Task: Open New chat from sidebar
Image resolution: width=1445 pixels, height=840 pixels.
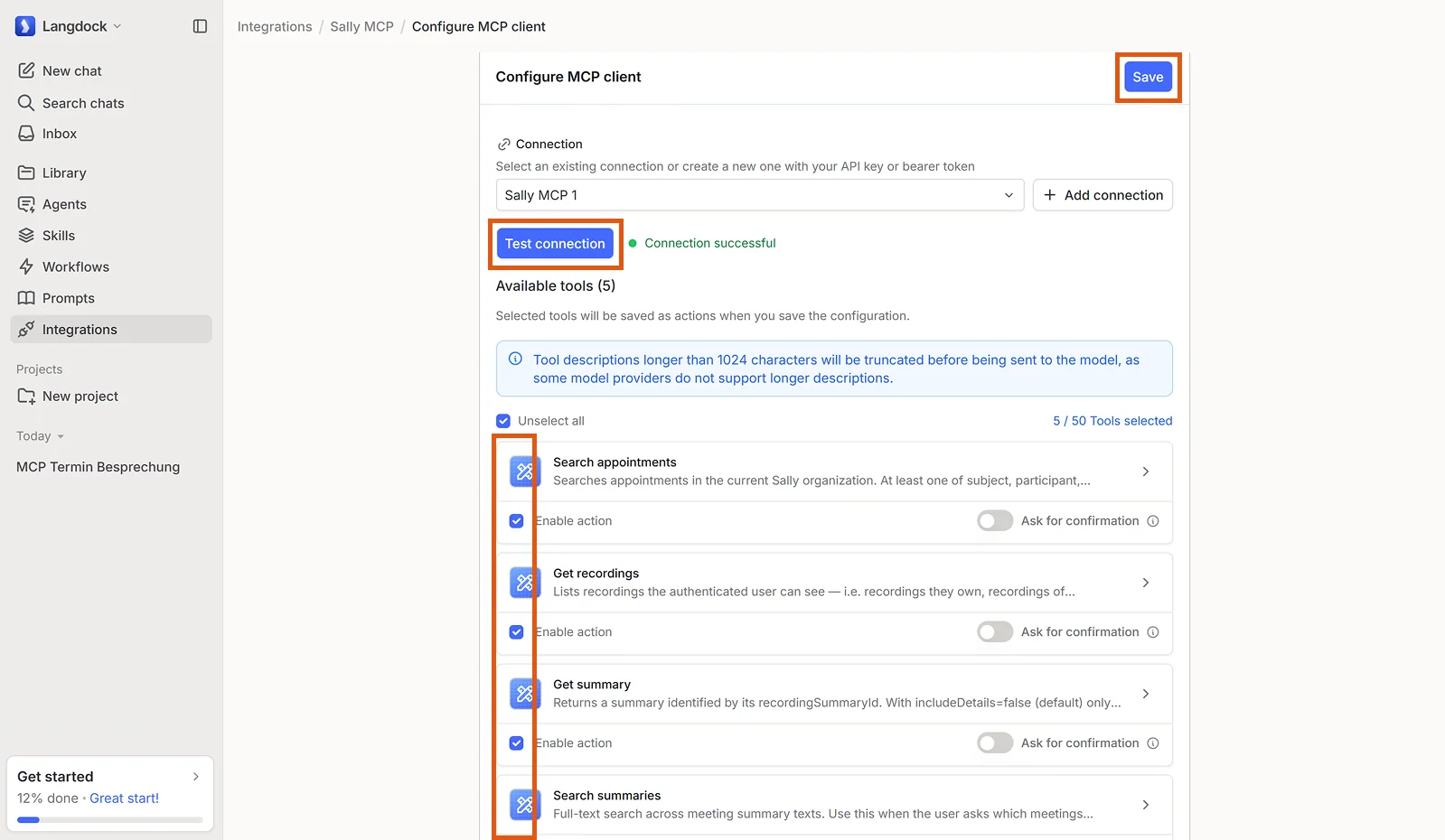Action: tap(111, 70)
